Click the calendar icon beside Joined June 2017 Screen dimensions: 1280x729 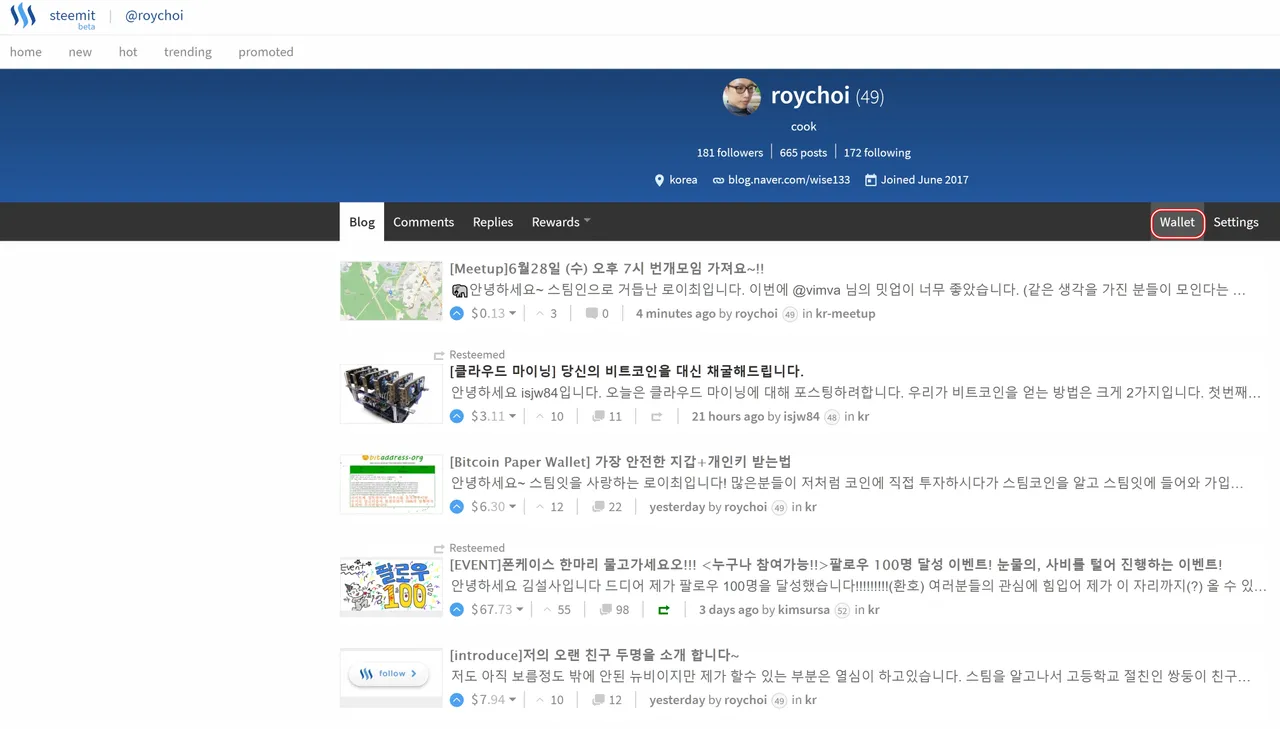pos(871,180)
